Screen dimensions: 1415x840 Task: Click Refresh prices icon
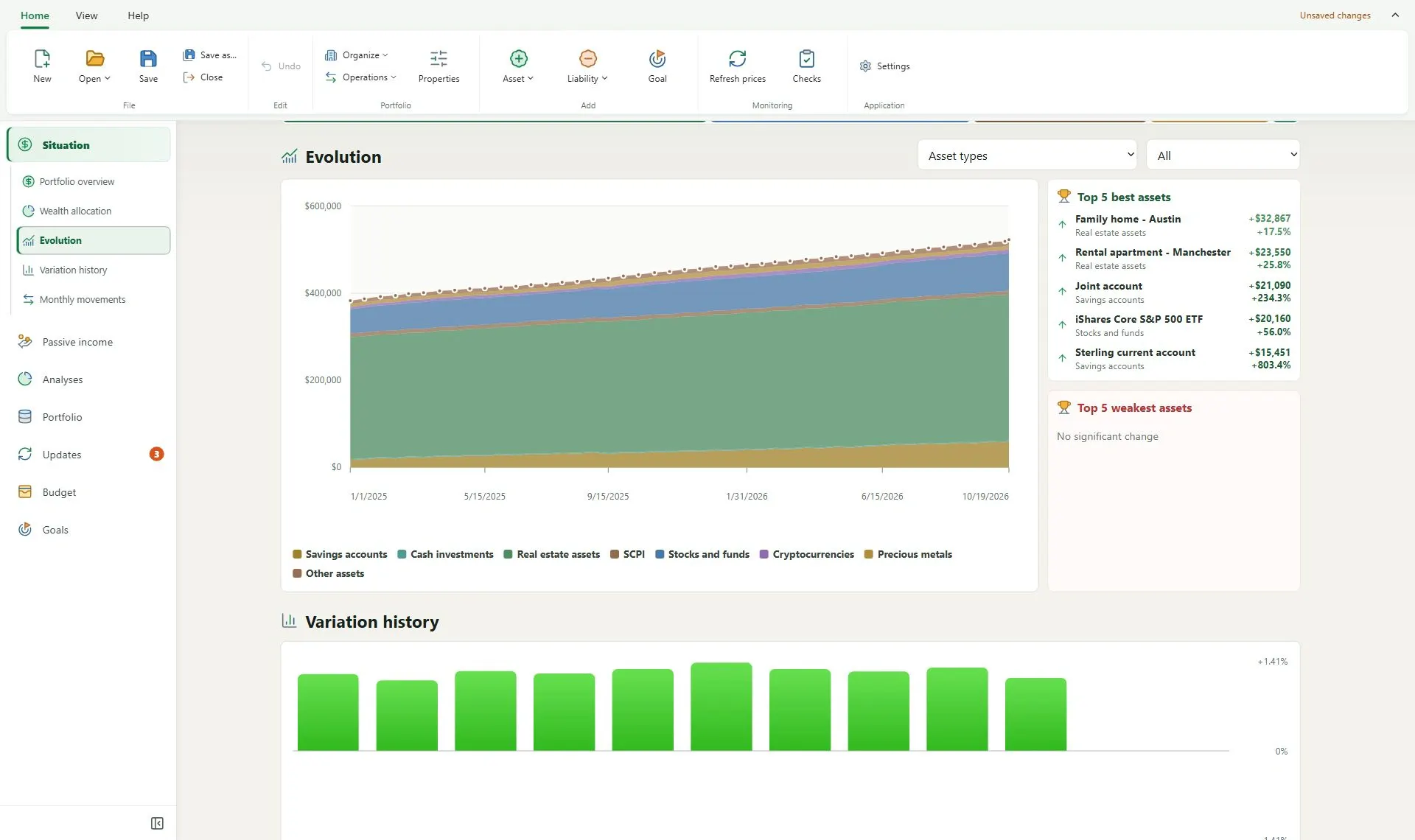pyautogui.click(x=738, y=58)
